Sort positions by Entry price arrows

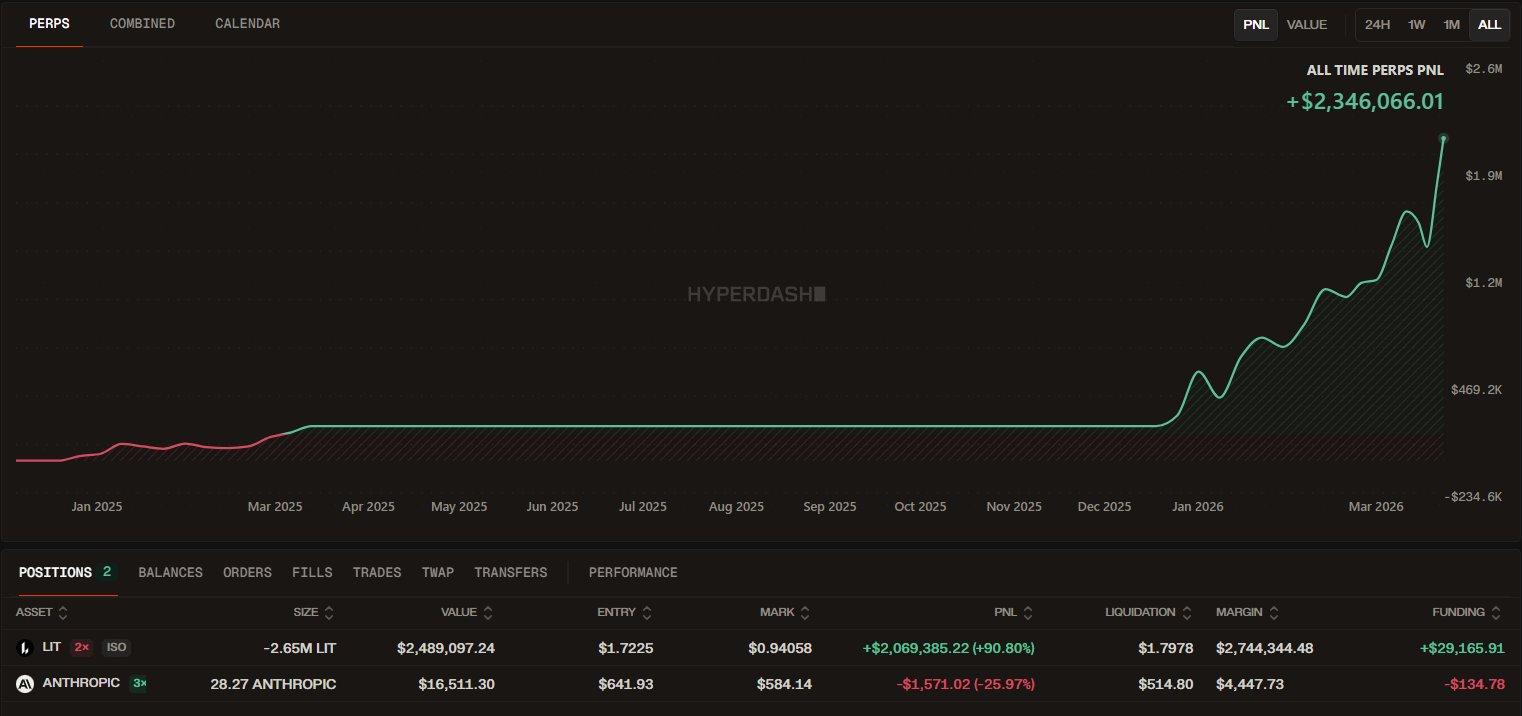tap(647, 612)
